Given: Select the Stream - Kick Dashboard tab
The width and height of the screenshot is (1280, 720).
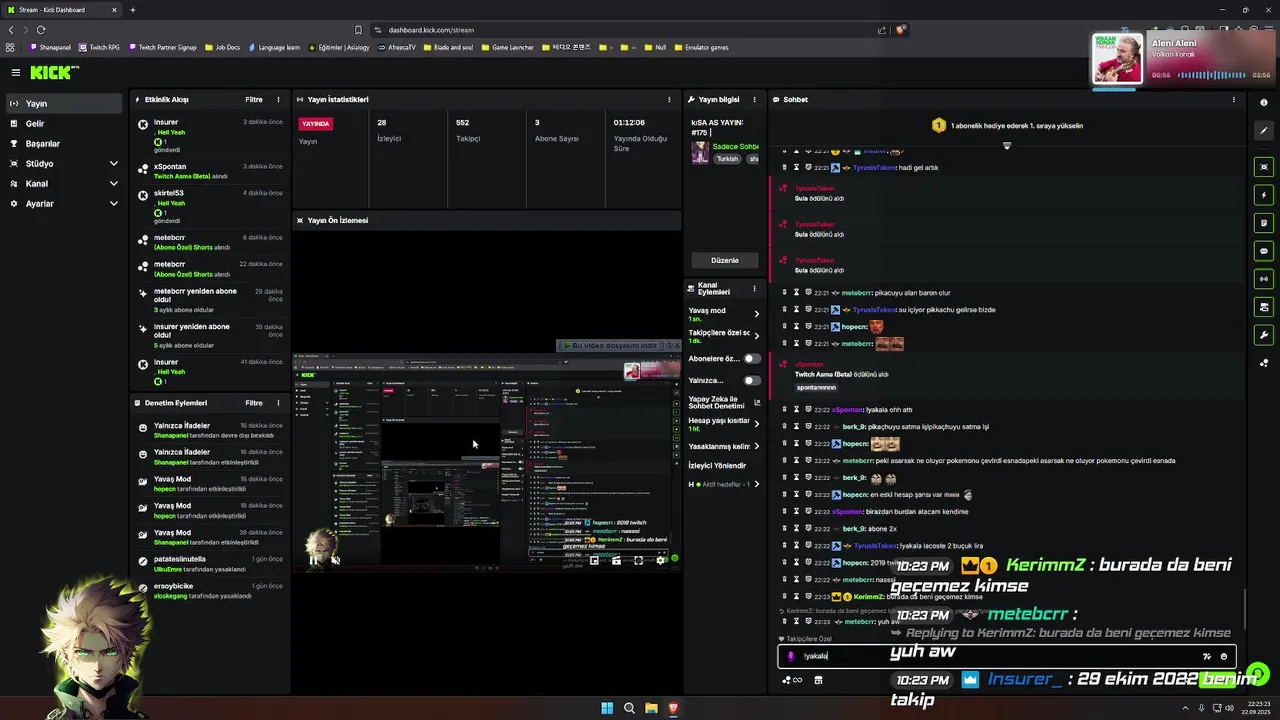Looking at the screenshot, I should 62,10.
